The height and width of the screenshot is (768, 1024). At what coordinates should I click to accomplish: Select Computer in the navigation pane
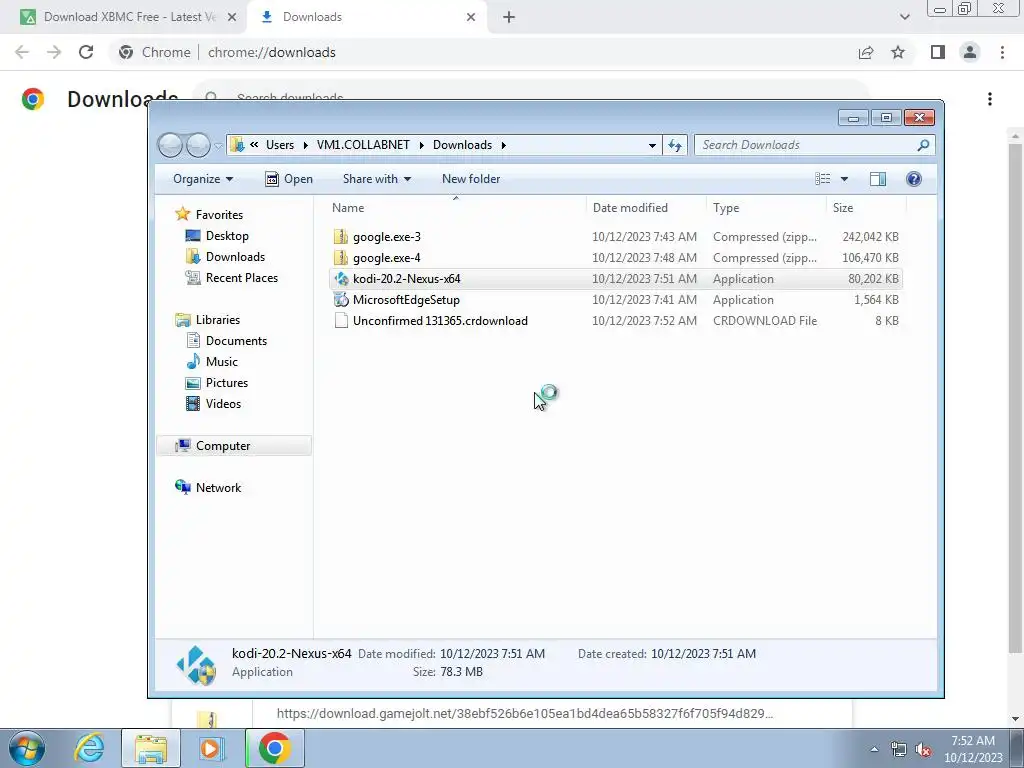point(223,445)
